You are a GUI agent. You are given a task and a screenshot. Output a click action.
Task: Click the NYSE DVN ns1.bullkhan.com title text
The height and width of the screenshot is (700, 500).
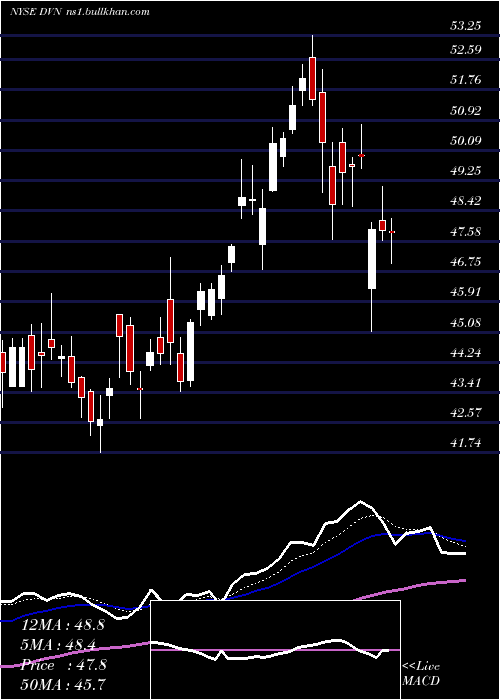point(79,12)
